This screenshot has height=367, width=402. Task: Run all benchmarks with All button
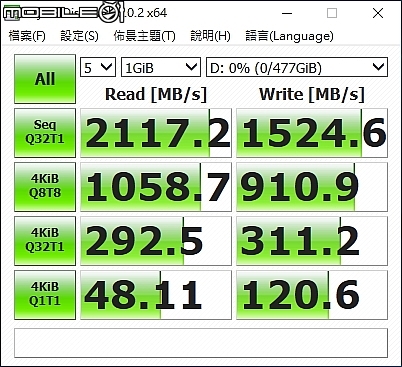[45, 79]
